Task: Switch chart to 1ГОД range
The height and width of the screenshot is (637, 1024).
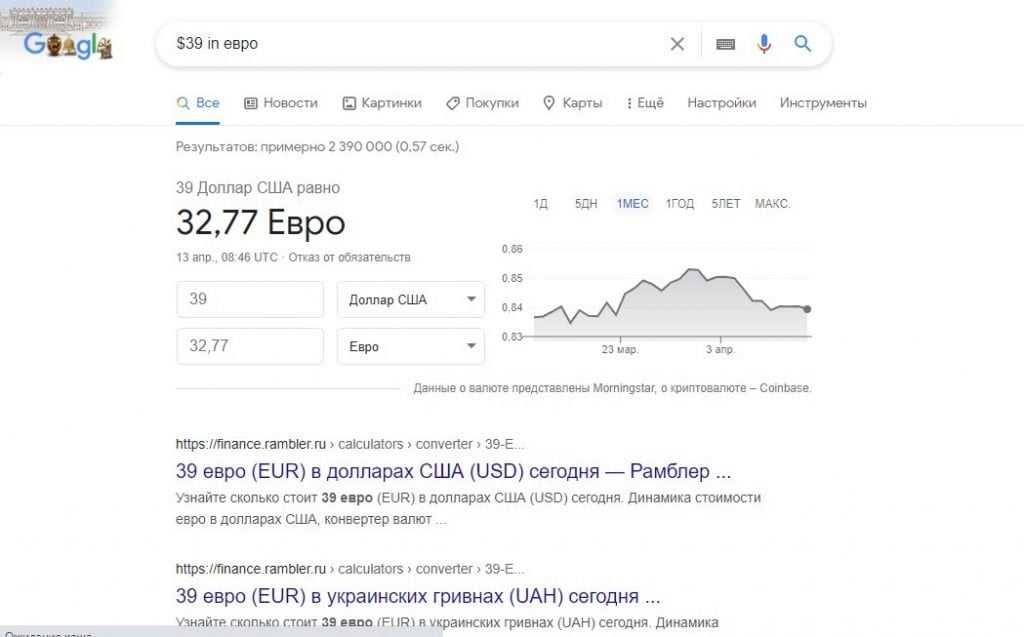Action: click(680, 204)
